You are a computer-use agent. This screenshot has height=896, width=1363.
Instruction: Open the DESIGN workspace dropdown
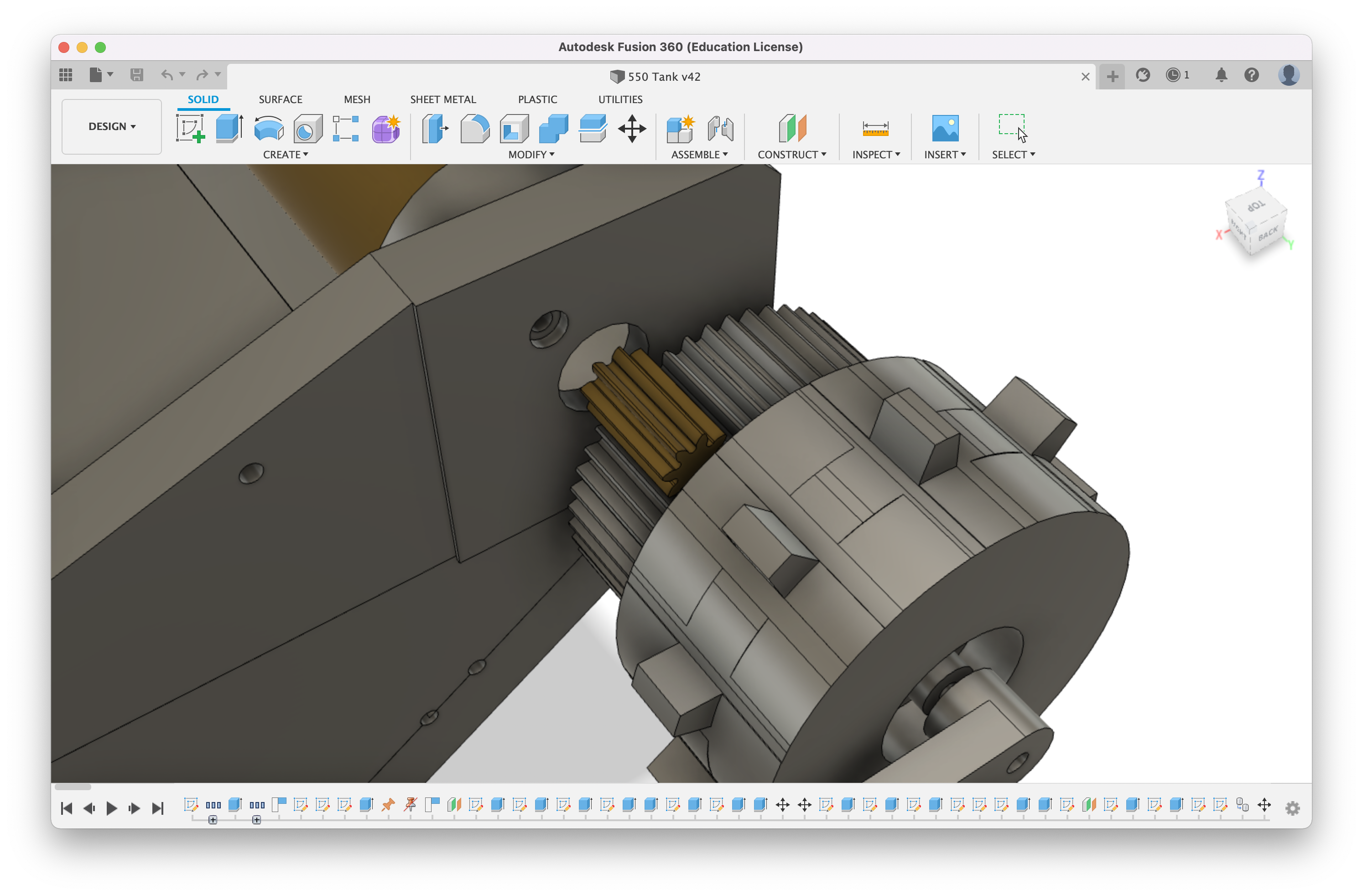(x=111, y=126)
